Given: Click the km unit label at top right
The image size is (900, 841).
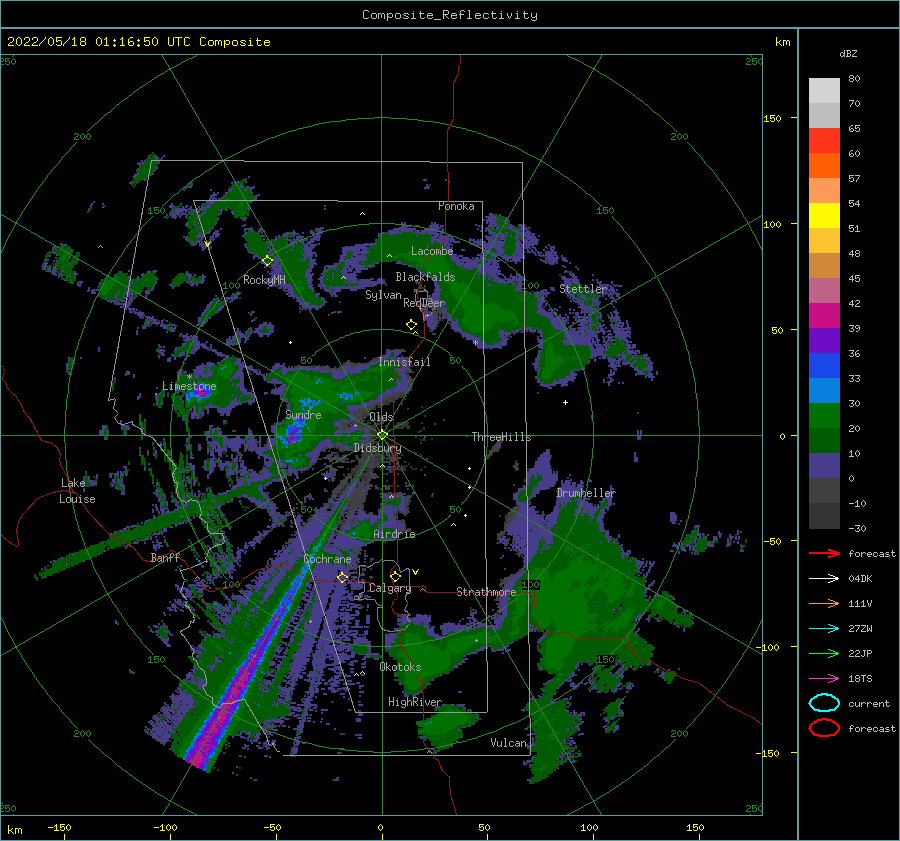Looking at the screenshot, I should coord(782,42).
